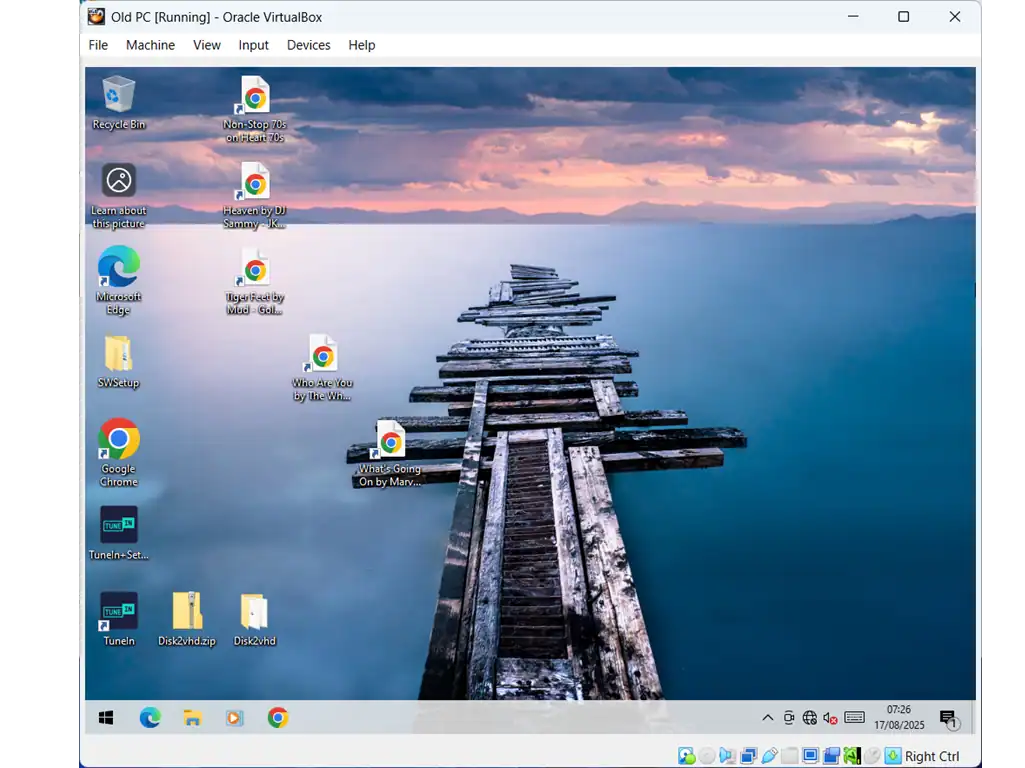Viewport: 1025px width, 768px height.
Task: Click the USB devices status icon
Action: point(769,756)
